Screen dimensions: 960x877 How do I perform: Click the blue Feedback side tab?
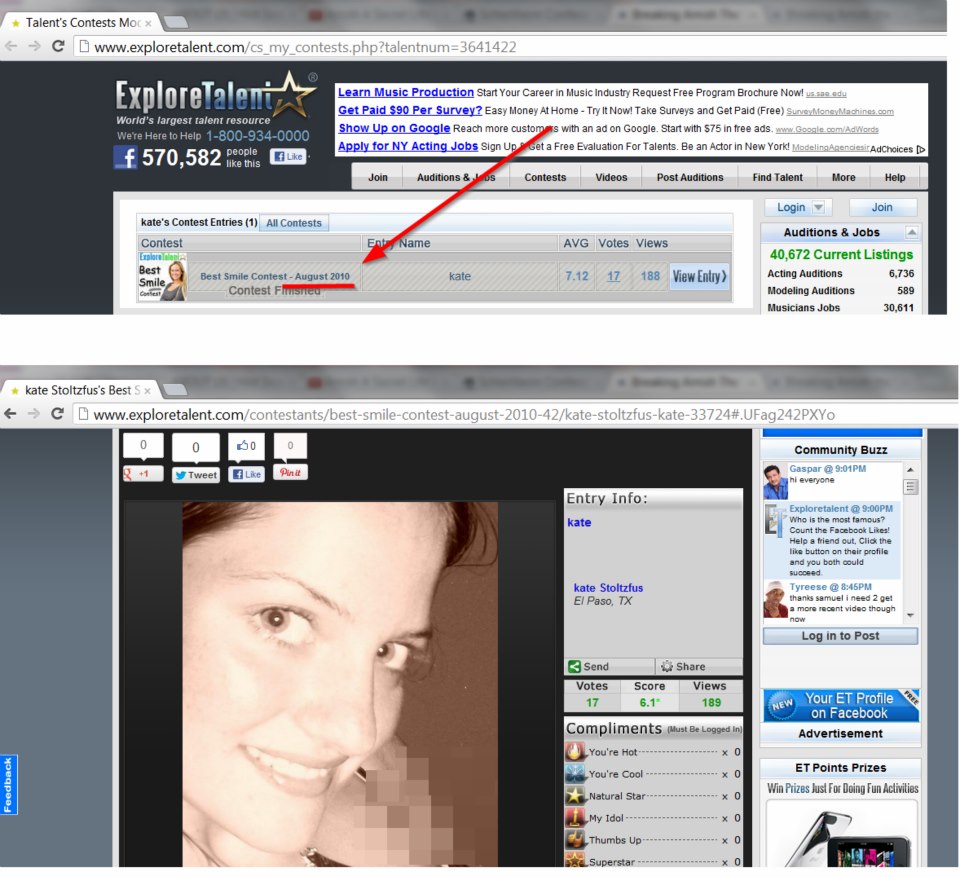click(x=9, y=784)
